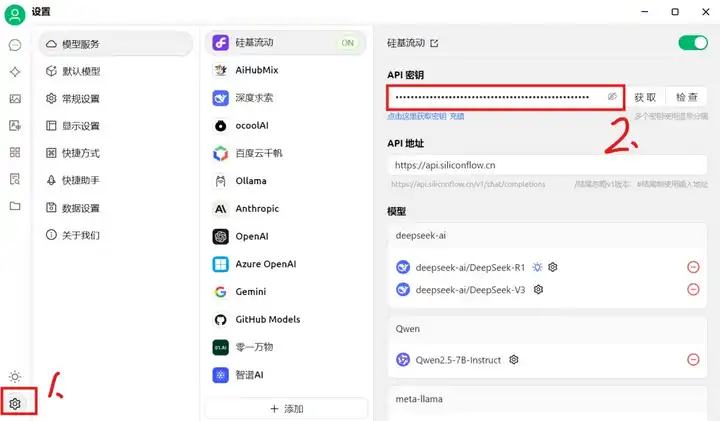The image size is (720, 421).
Task: Open the 模型服务 settings section
Action: pyautogui.click(x=116, y=44)
